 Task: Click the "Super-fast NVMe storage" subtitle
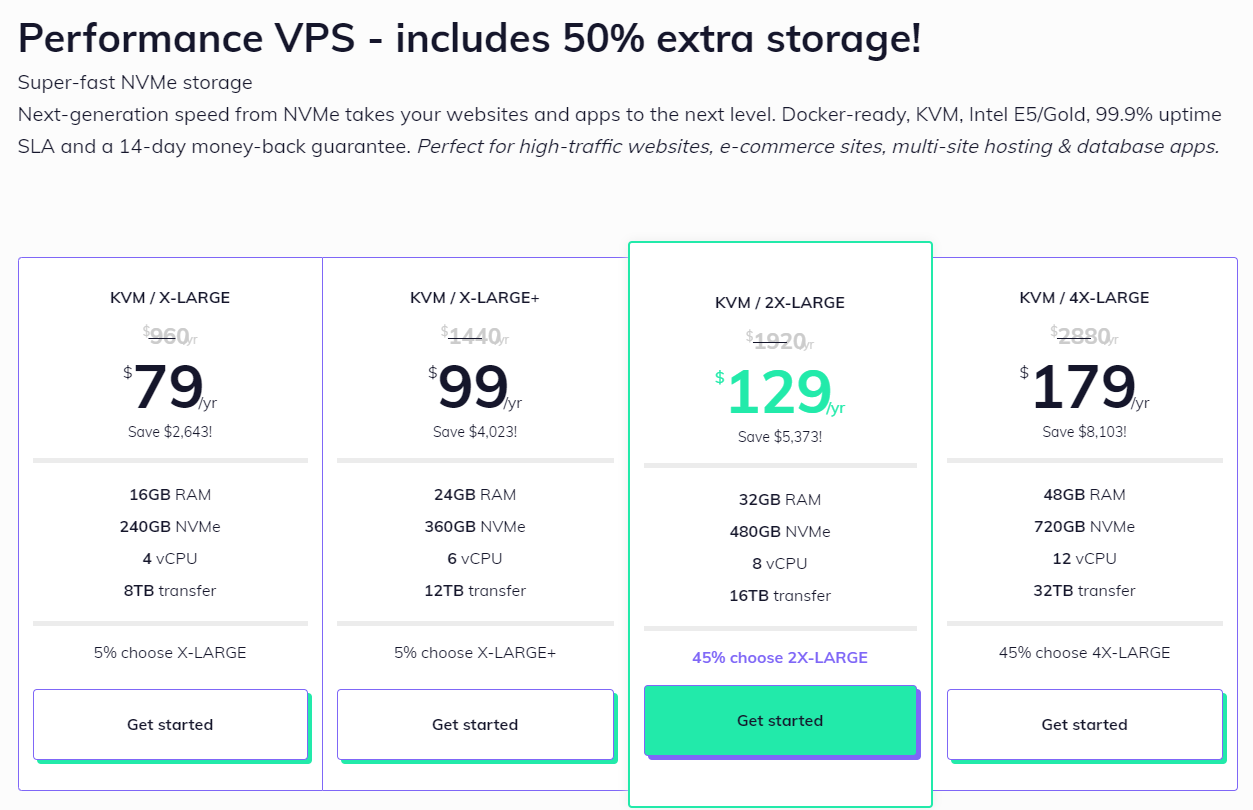(x=135, y=82)
